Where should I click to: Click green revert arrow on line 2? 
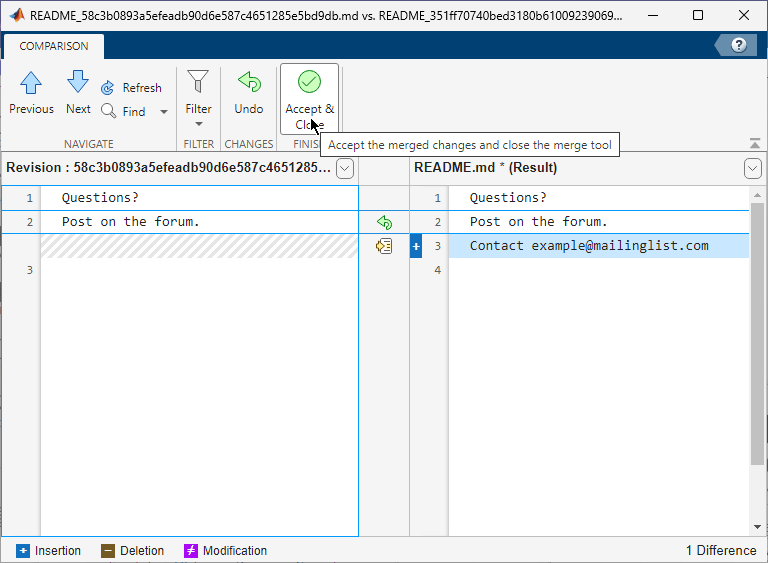[x=384, y=222]
